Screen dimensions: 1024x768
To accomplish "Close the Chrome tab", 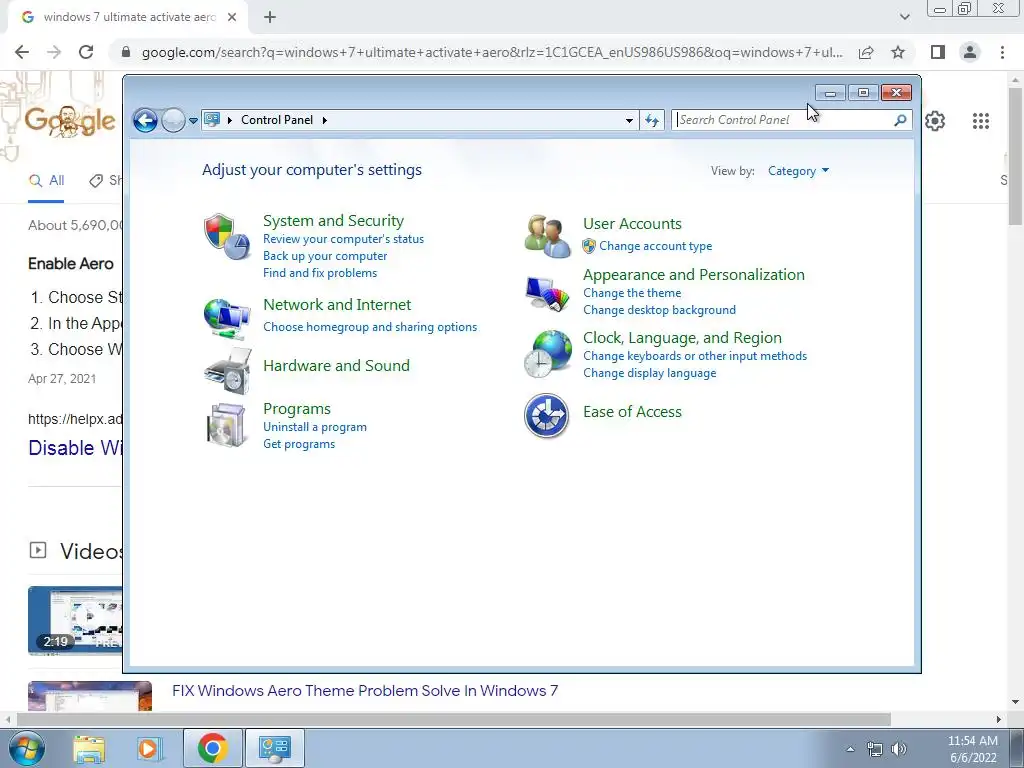I will [232, 17].
